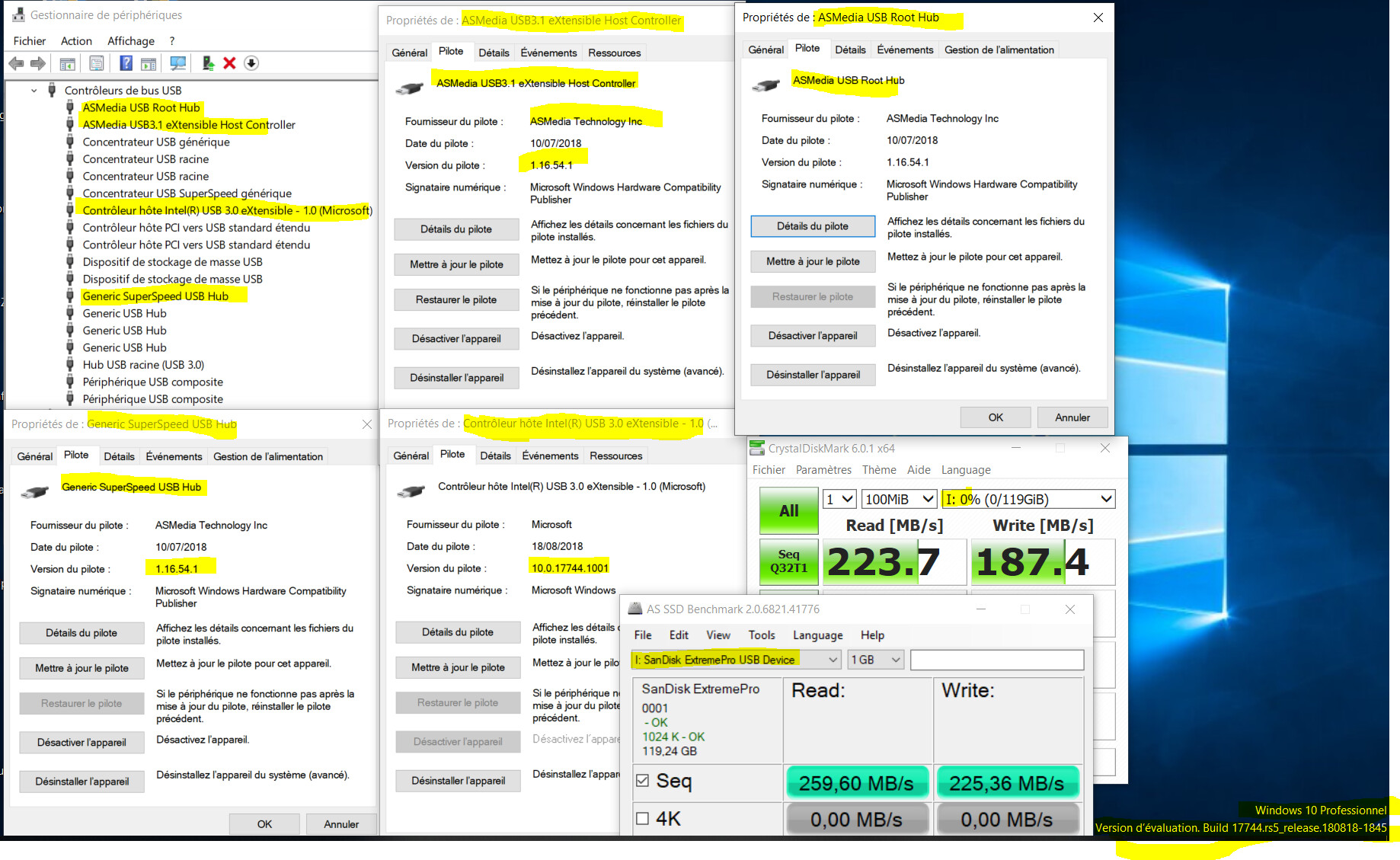Click the forward arrow in Device Manager toolbar

(x=37, y=63)
